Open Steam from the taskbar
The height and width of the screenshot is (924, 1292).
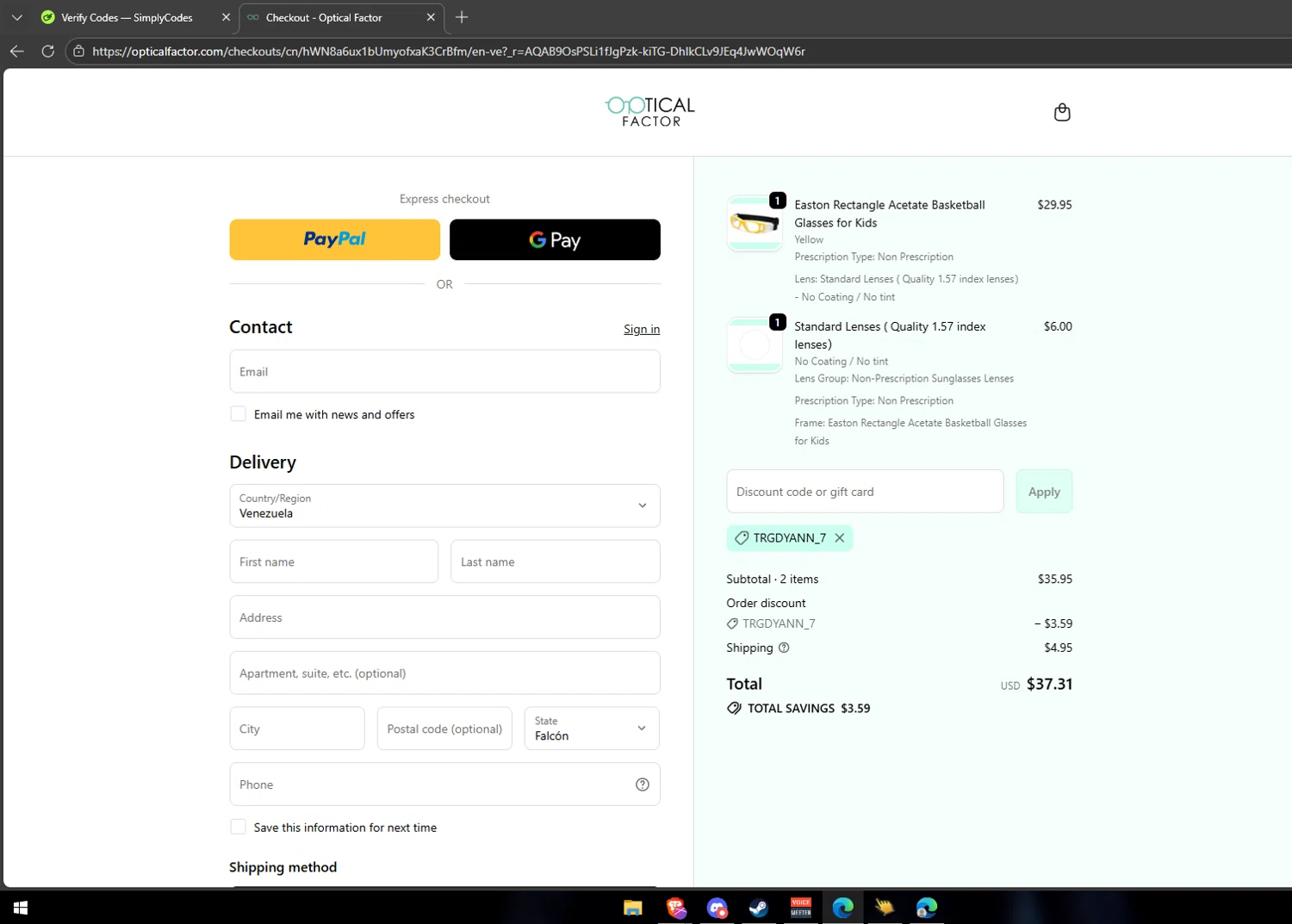tap(759, 908)
